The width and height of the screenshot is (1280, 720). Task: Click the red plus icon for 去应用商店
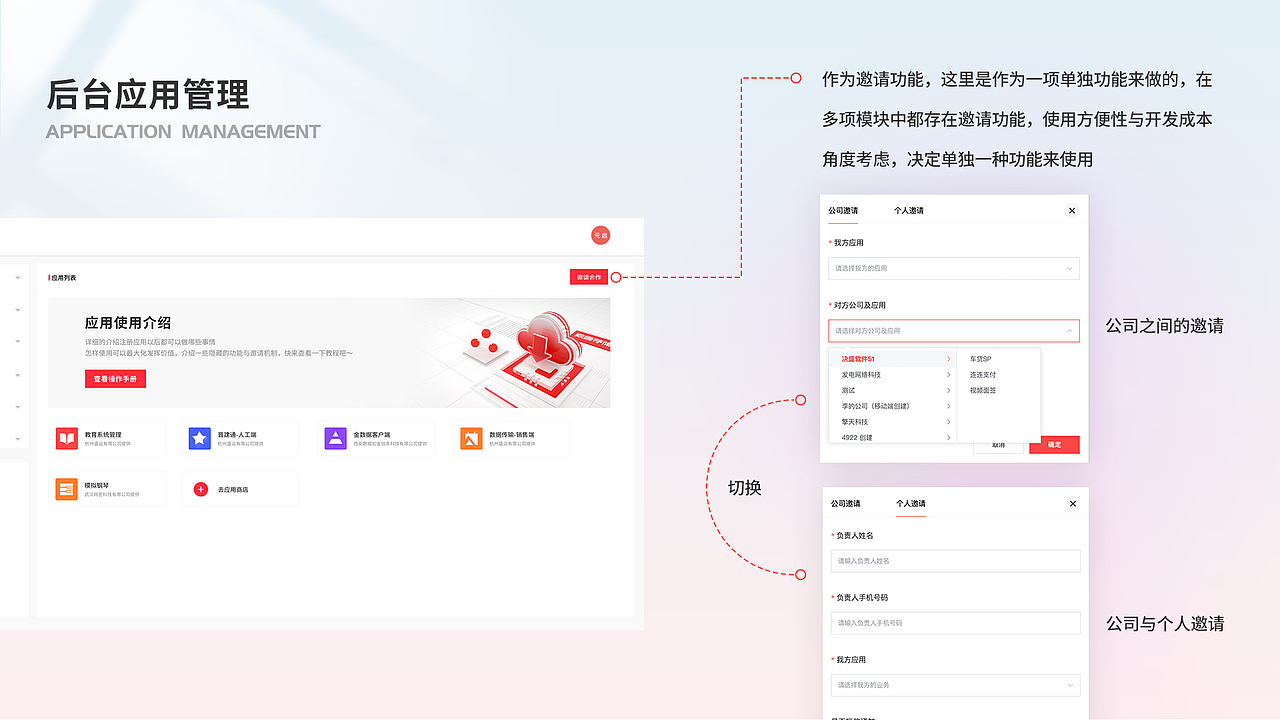pyautogui.click(x=201, y=488)
